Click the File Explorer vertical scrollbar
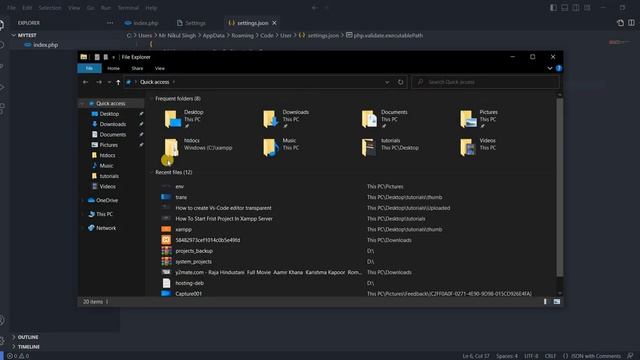The height and width of the screenshot is (360, 640). (560, 188)
